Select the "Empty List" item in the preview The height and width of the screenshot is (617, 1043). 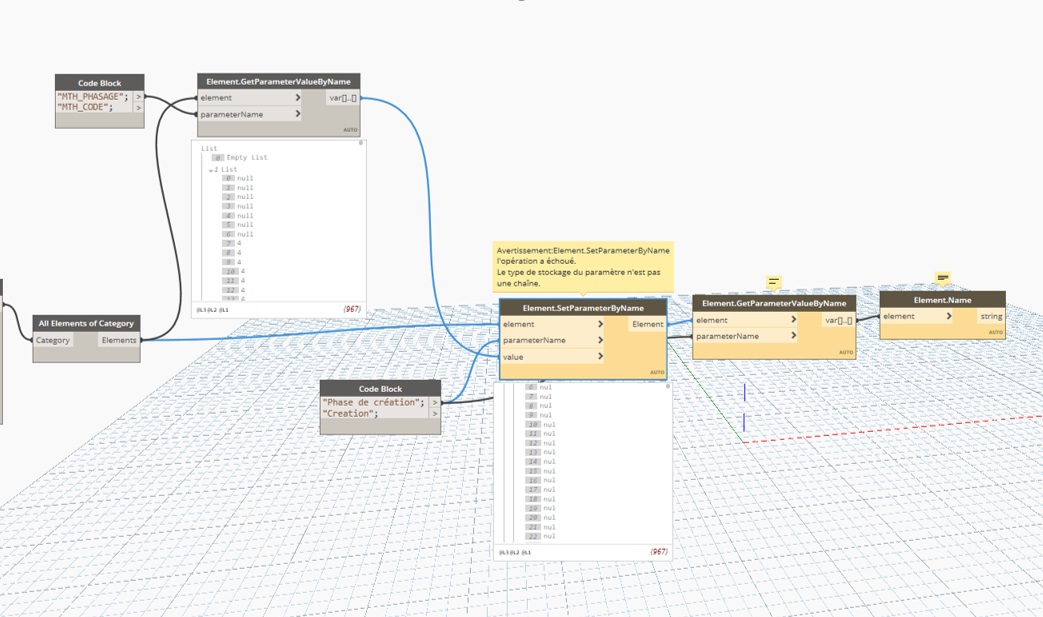[x=246, y=158]
